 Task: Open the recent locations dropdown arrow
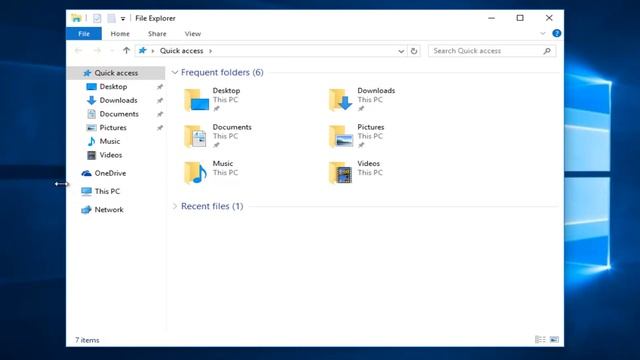pyautogui.click(x=112, y=51)
